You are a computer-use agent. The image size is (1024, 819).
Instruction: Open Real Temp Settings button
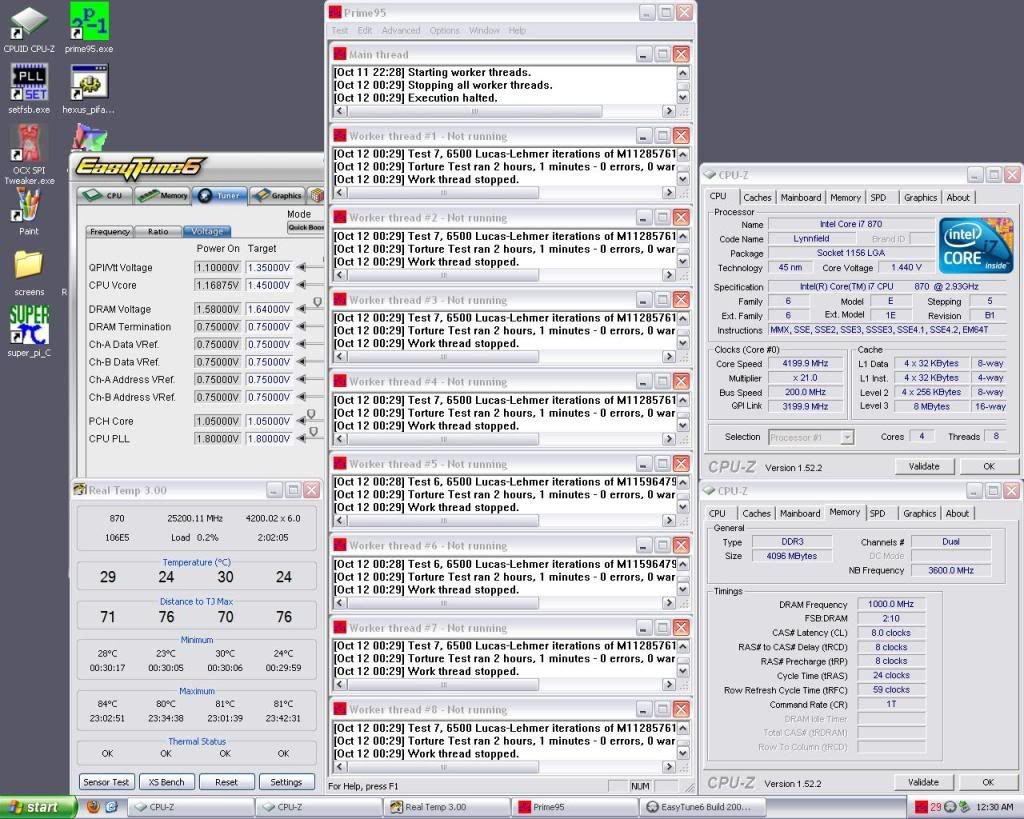pyautogui.click(x=286, y=782)
